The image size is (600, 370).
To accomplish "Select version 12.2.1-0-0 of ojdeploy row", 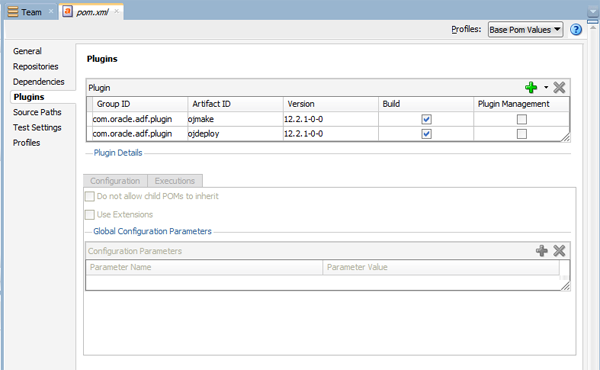I will 331,134.
